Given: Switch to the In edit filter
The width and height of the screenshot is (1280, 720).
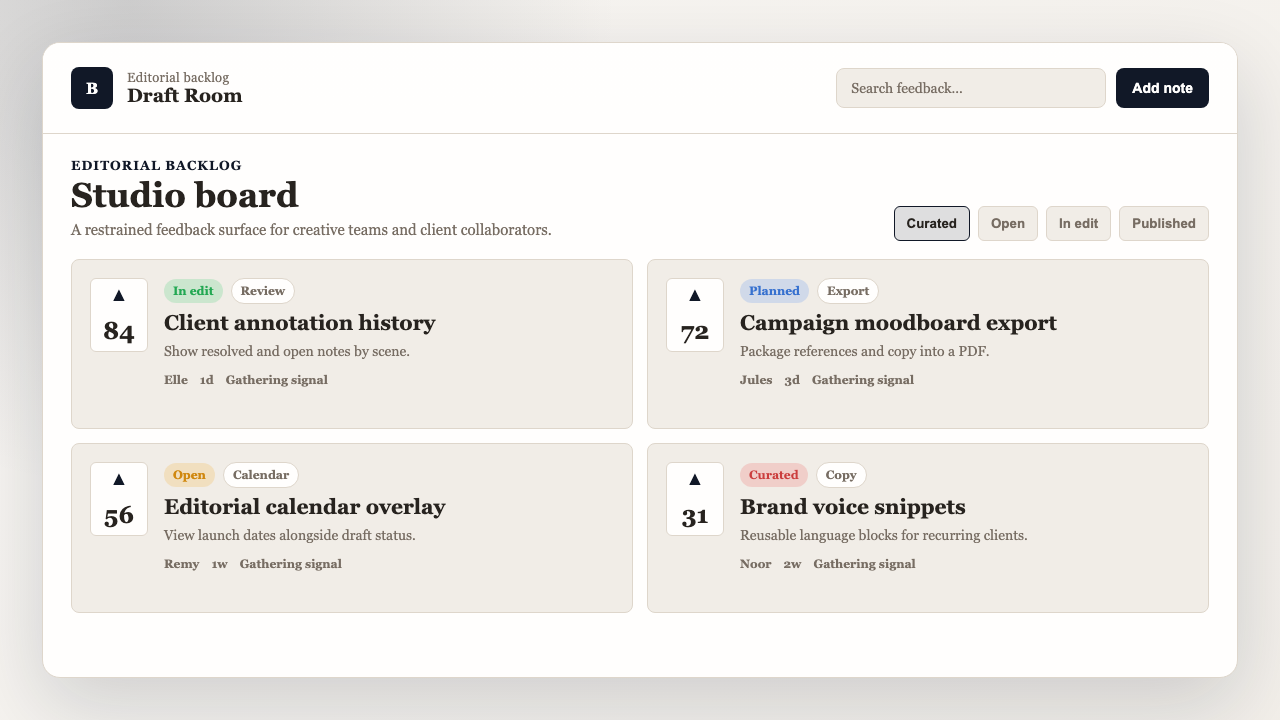Looking at the screenshot, I should [1078, 223].
